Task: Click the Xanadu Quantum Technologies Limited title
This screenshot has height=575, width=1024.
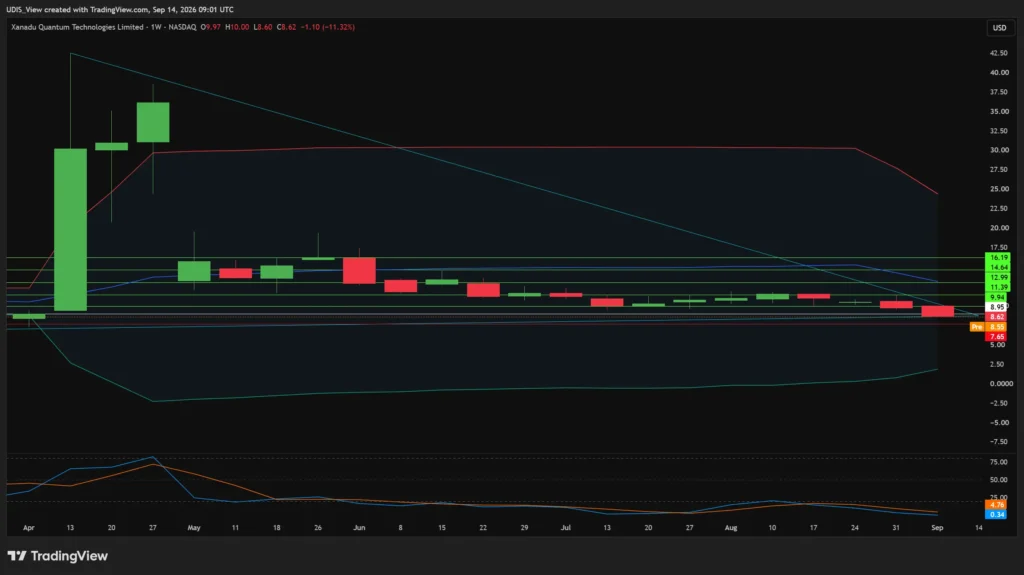Action: coord(77,27)
